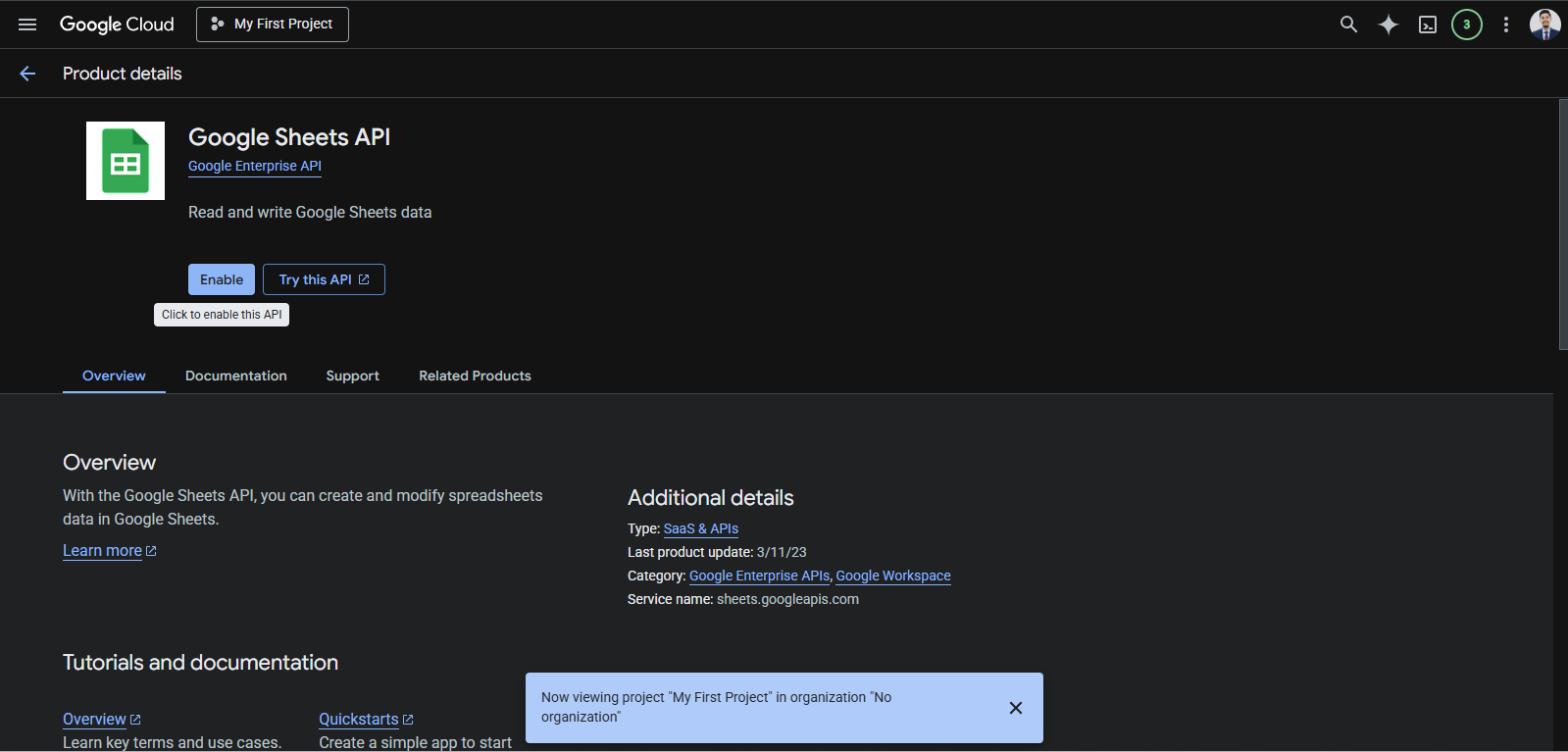Follow the Google Enterprise API link under title

coord(255,166)
